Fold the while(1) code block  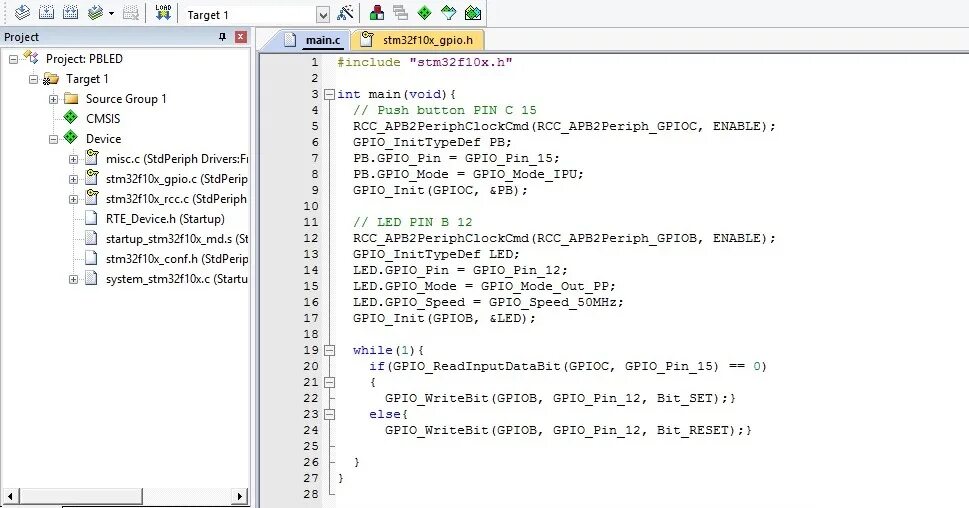[330, 350]
